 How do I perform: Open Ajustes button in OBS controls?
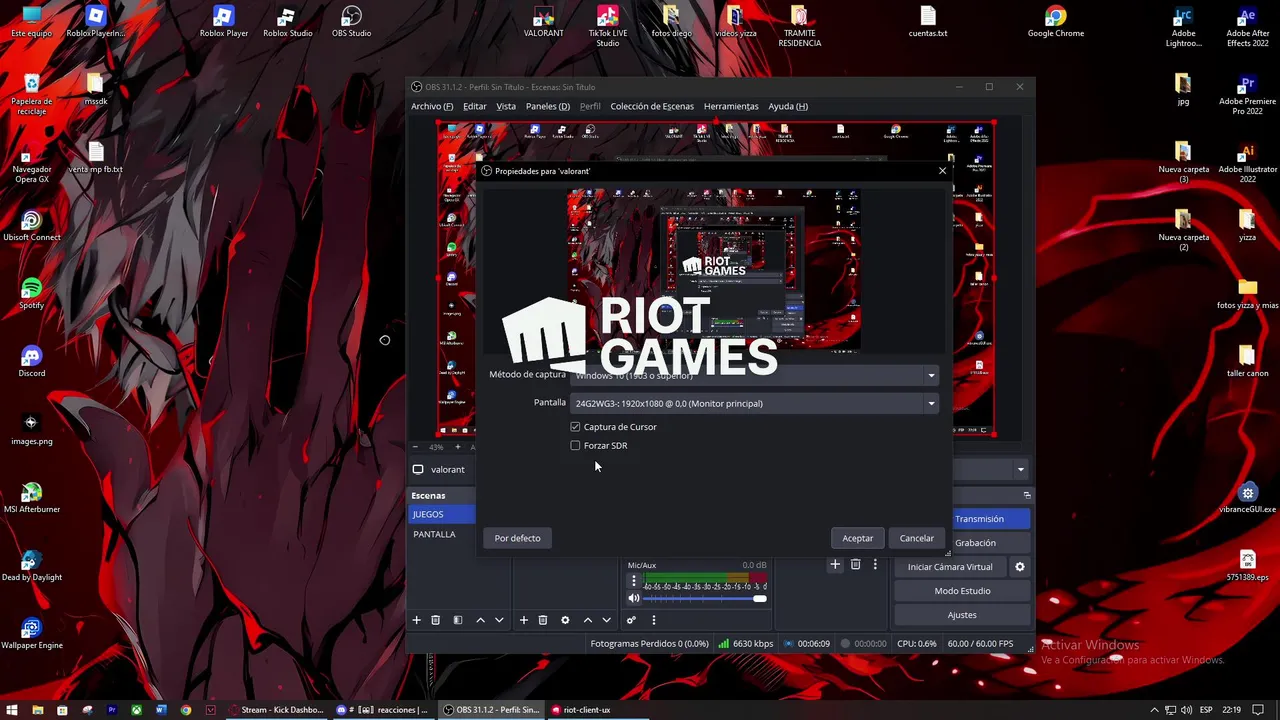coord(962,615)
